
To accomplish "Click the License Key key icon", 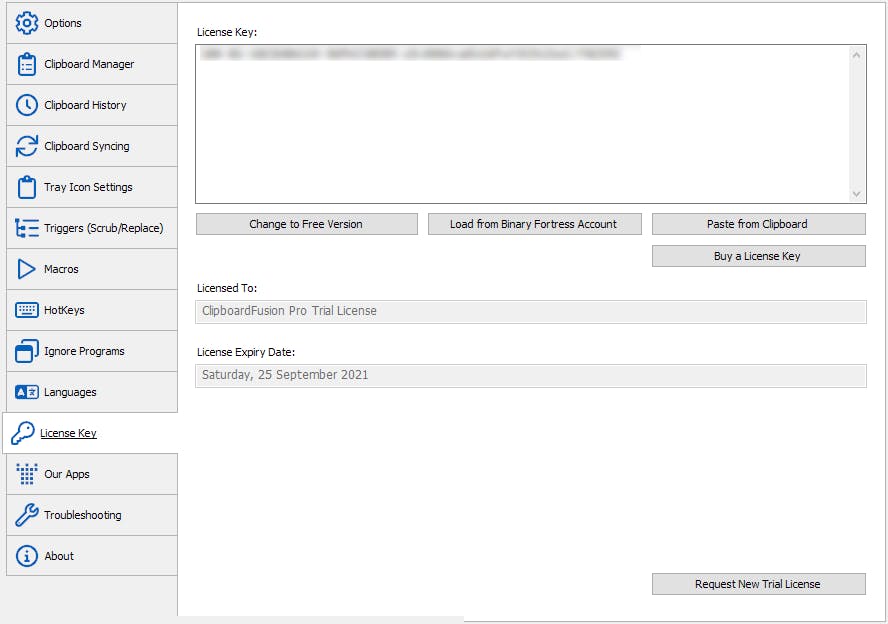I will (23, 433).
